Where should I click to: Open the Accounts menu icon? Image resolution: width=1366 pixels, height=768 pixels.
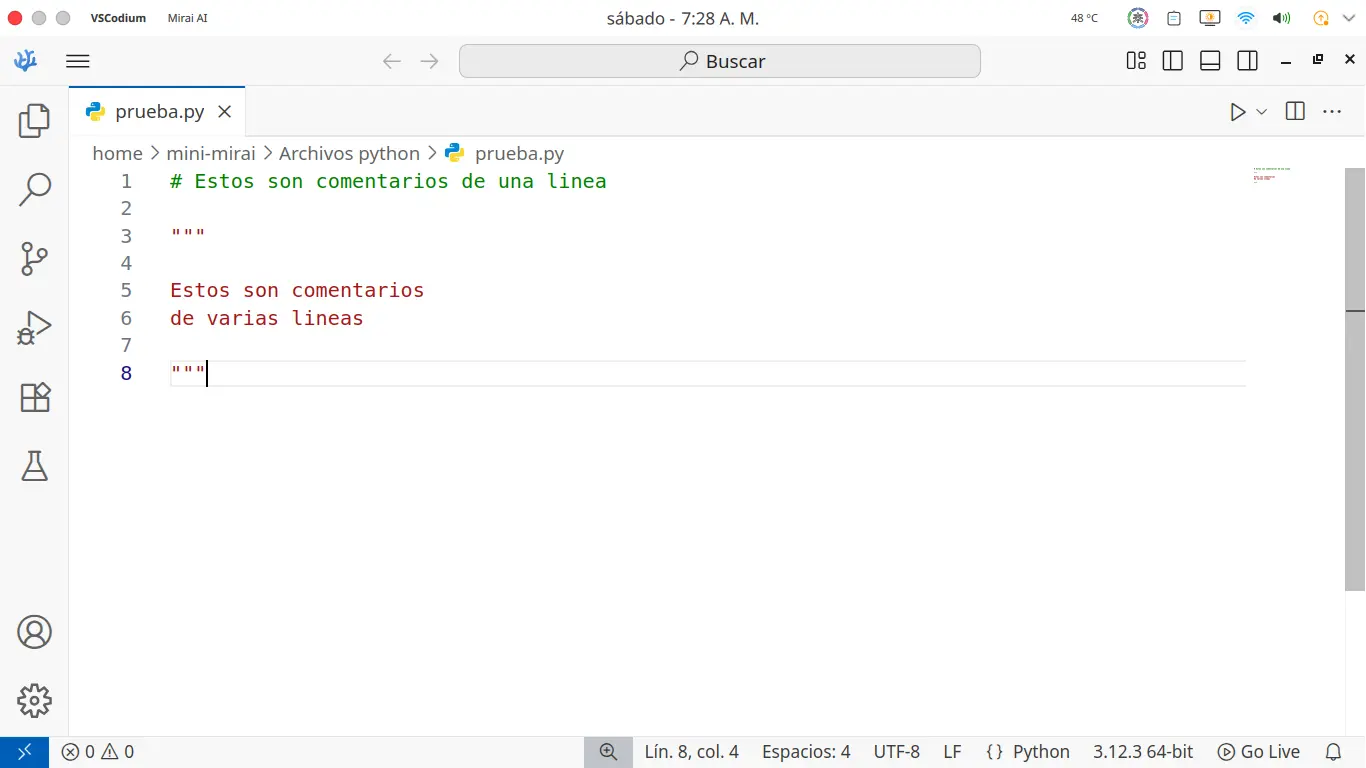[34, 632]
